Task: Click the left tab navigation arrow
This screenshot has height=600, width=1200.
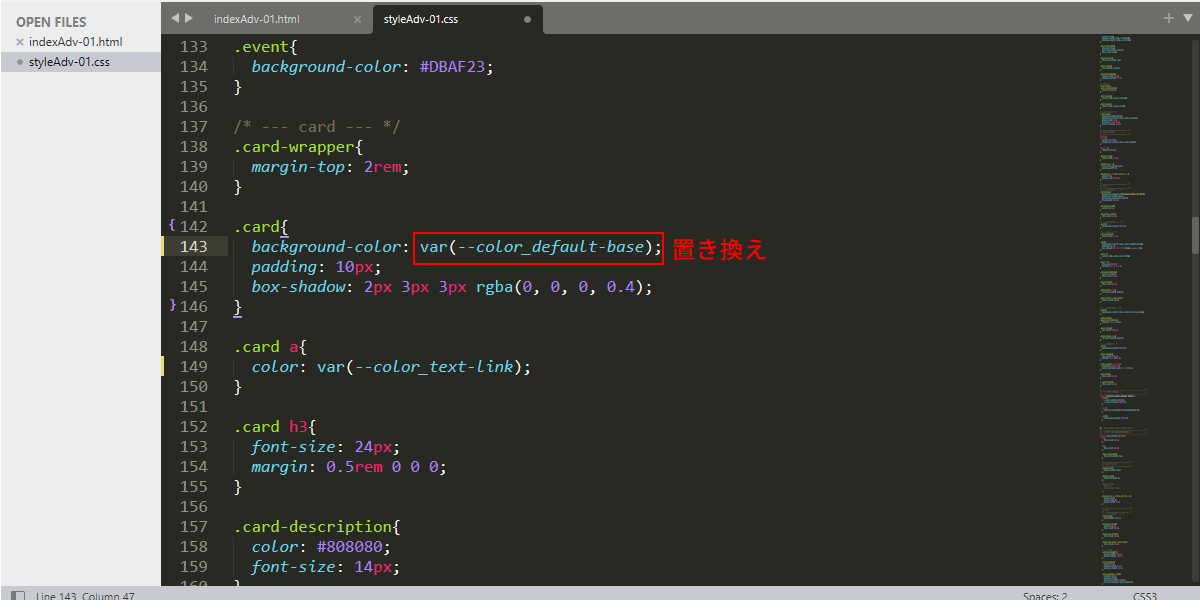Action: click(175, 18)
